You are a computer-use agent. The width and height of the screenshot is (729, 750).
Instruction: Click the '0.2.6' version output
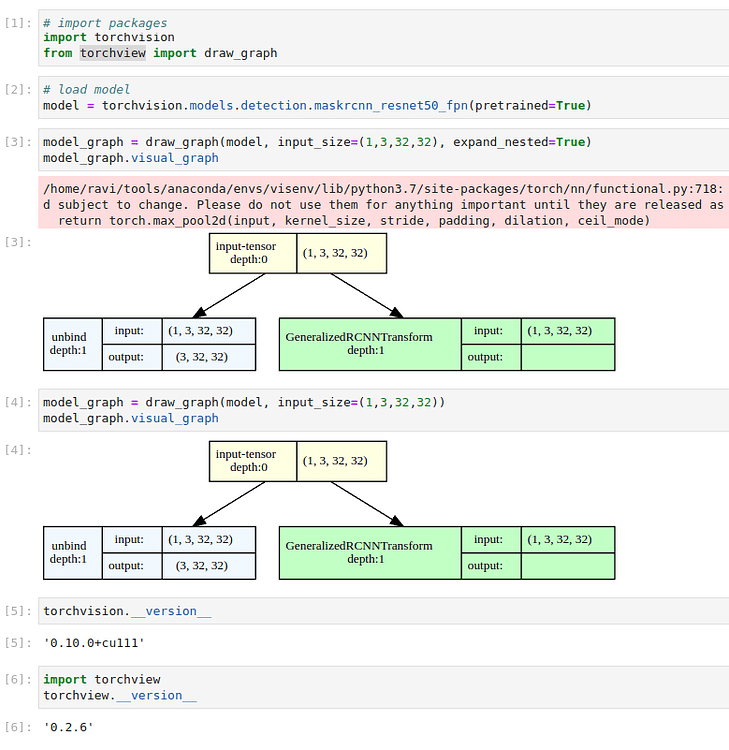(x=68, y=727)
